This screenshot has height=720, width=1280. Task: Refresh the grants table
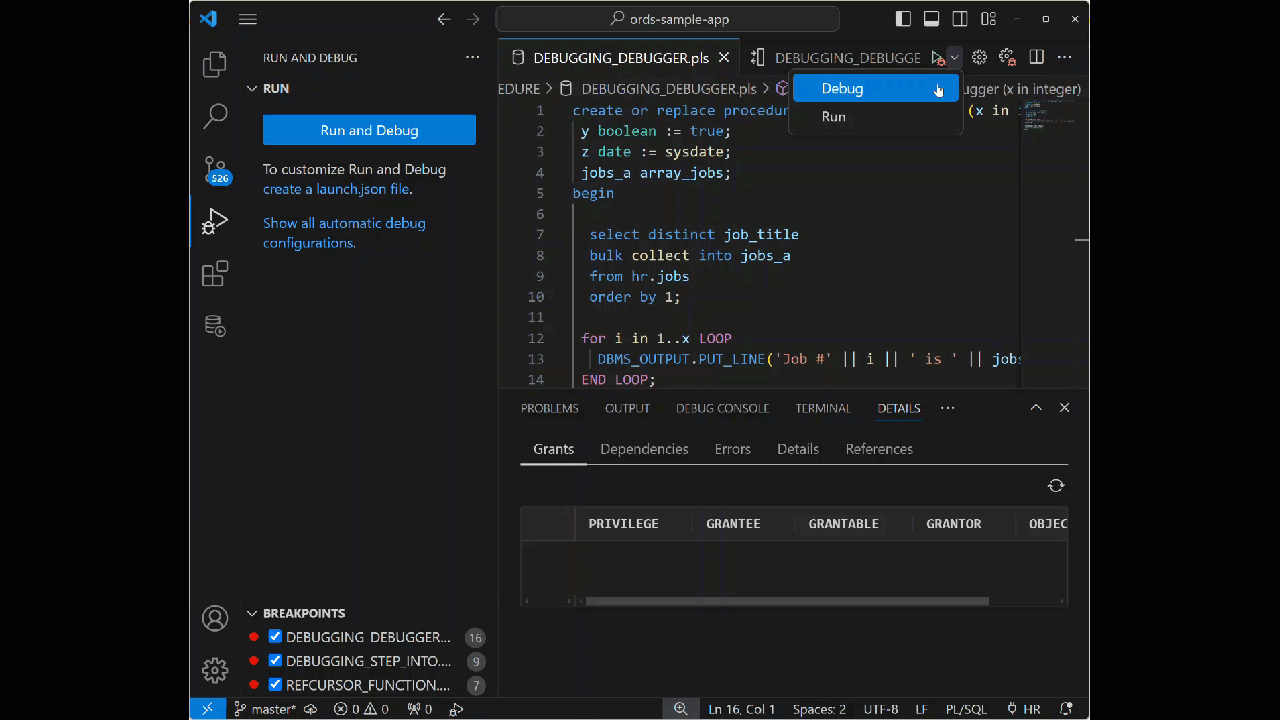(1056, 486)
